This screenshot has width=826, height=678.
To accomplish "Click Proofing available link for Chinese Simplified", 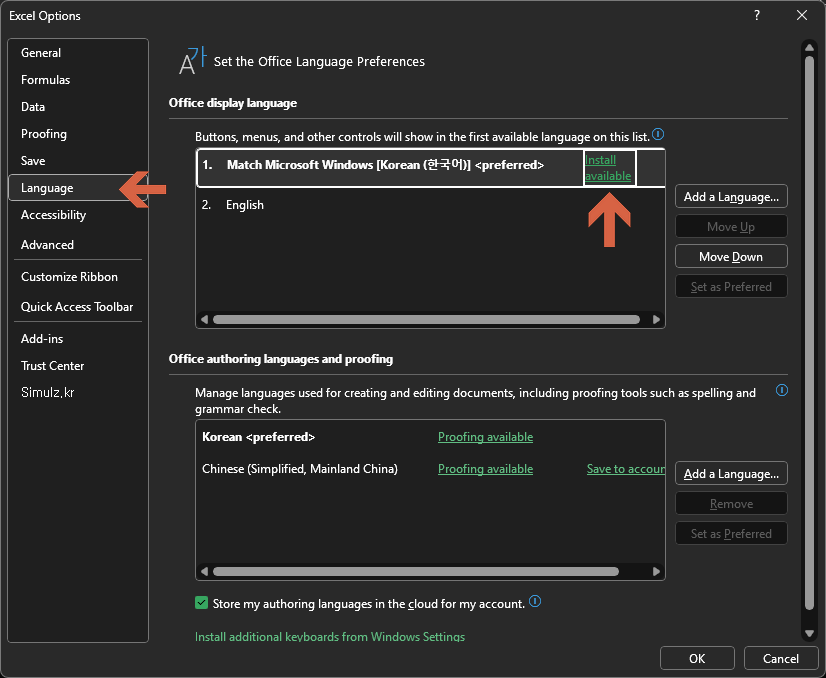I will [485, 469].
